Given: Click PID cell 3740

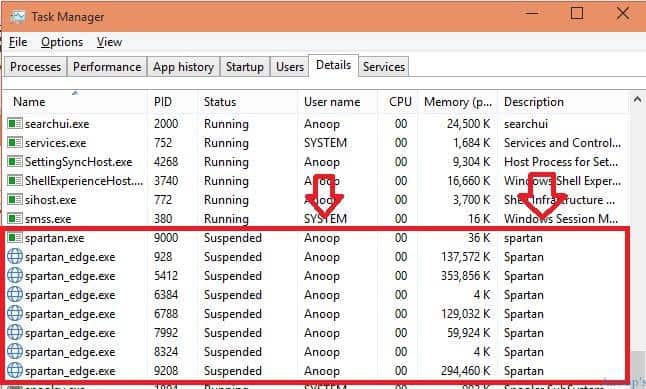Looking at the screenshot, I should 166,180.
